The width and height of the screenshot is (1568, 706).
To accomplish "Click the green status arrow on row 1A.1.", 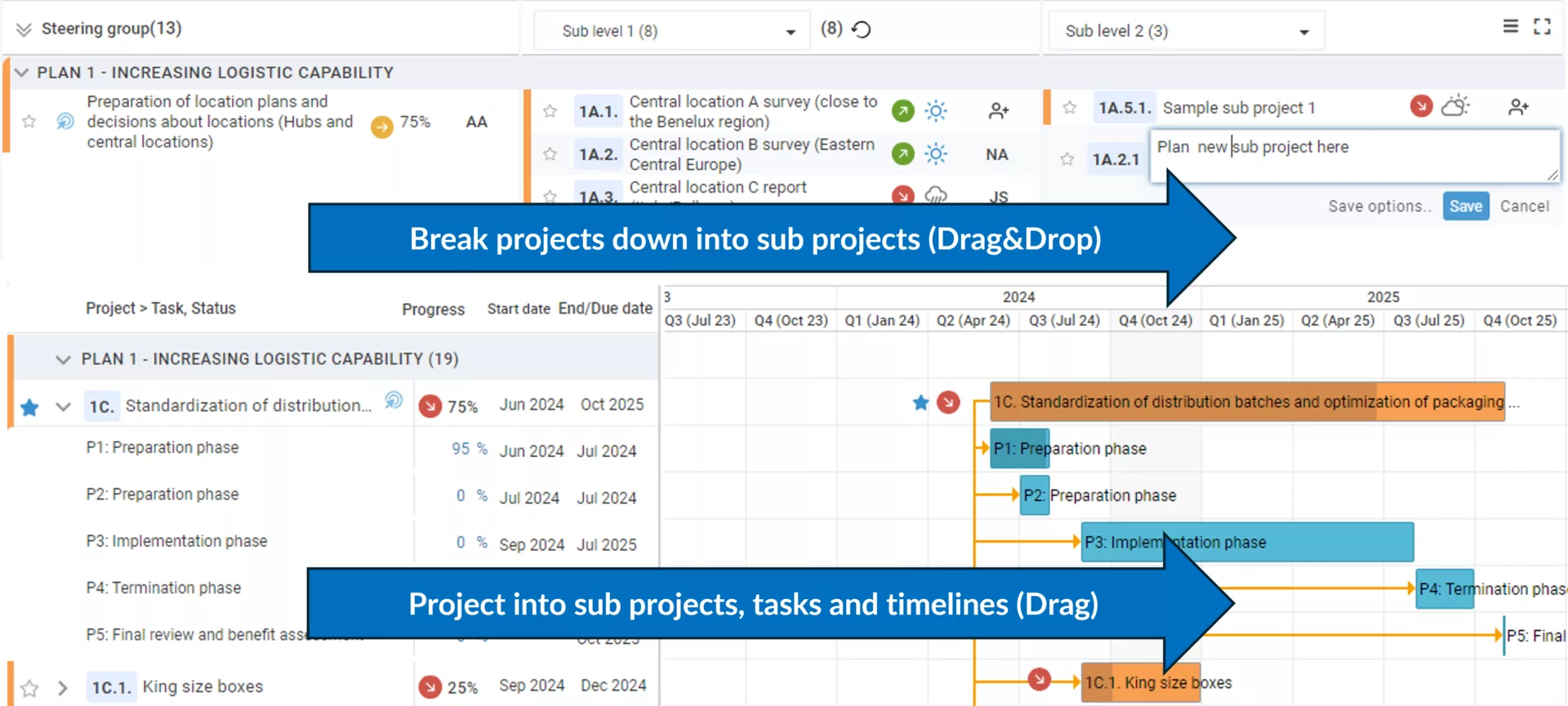I will pyautogui.click(x=902, y=111).
